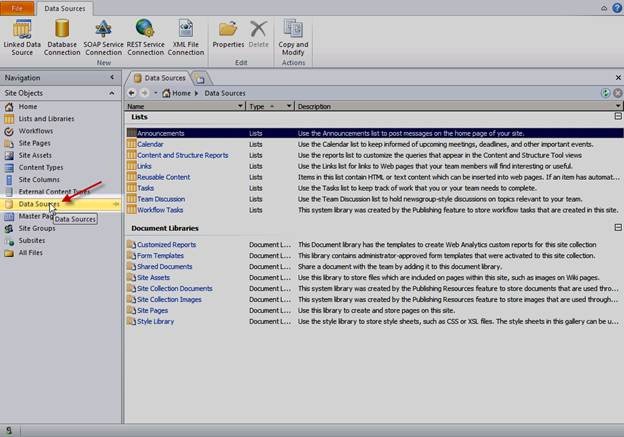This screenshot has width=624, height=437.
Task: Open the Type column filter dropdown
Action: click(289, 106)
